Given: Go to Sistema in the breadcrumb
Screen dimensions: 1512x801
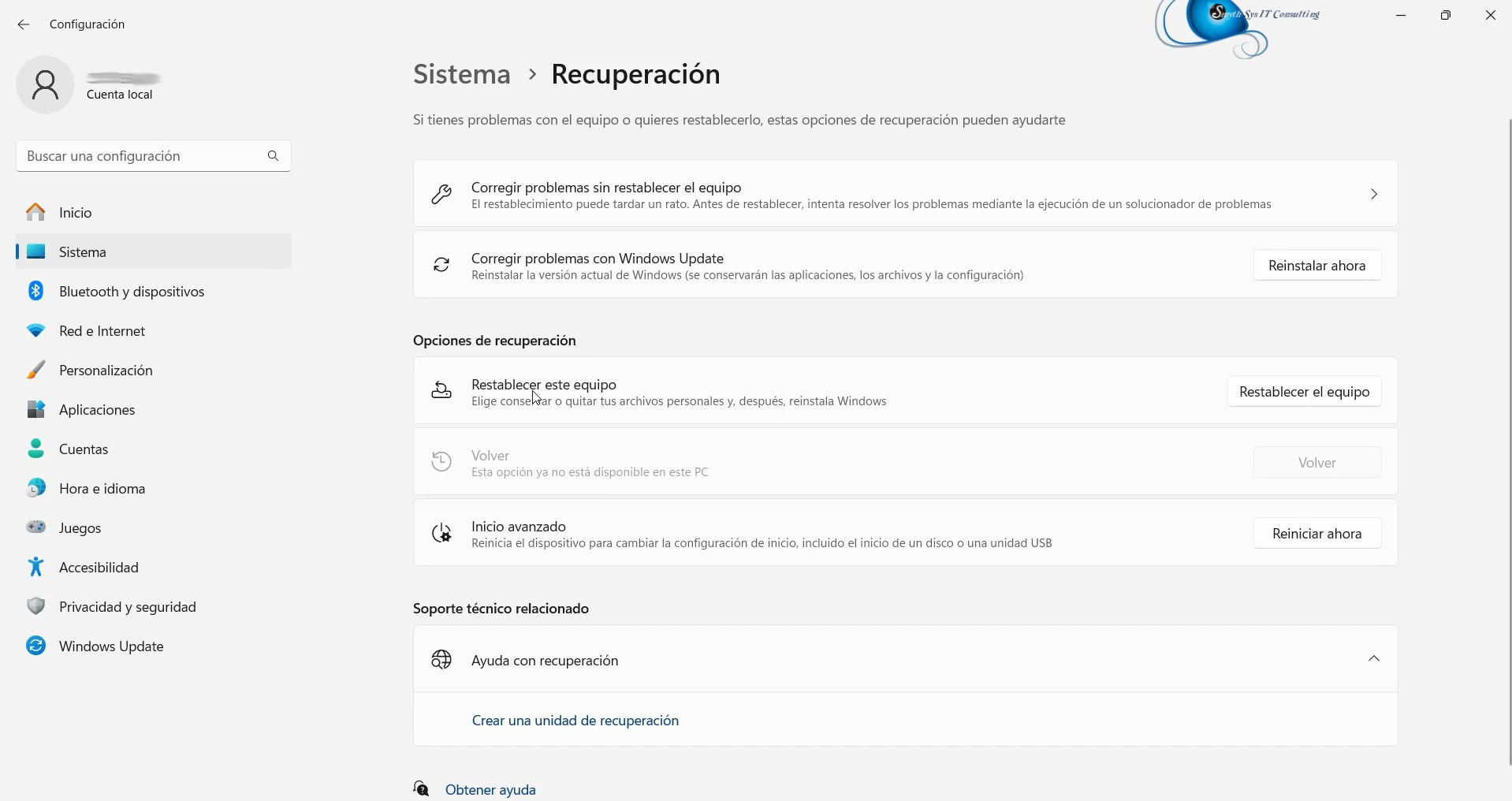Looking at the screenshot, I should point(462,74).
